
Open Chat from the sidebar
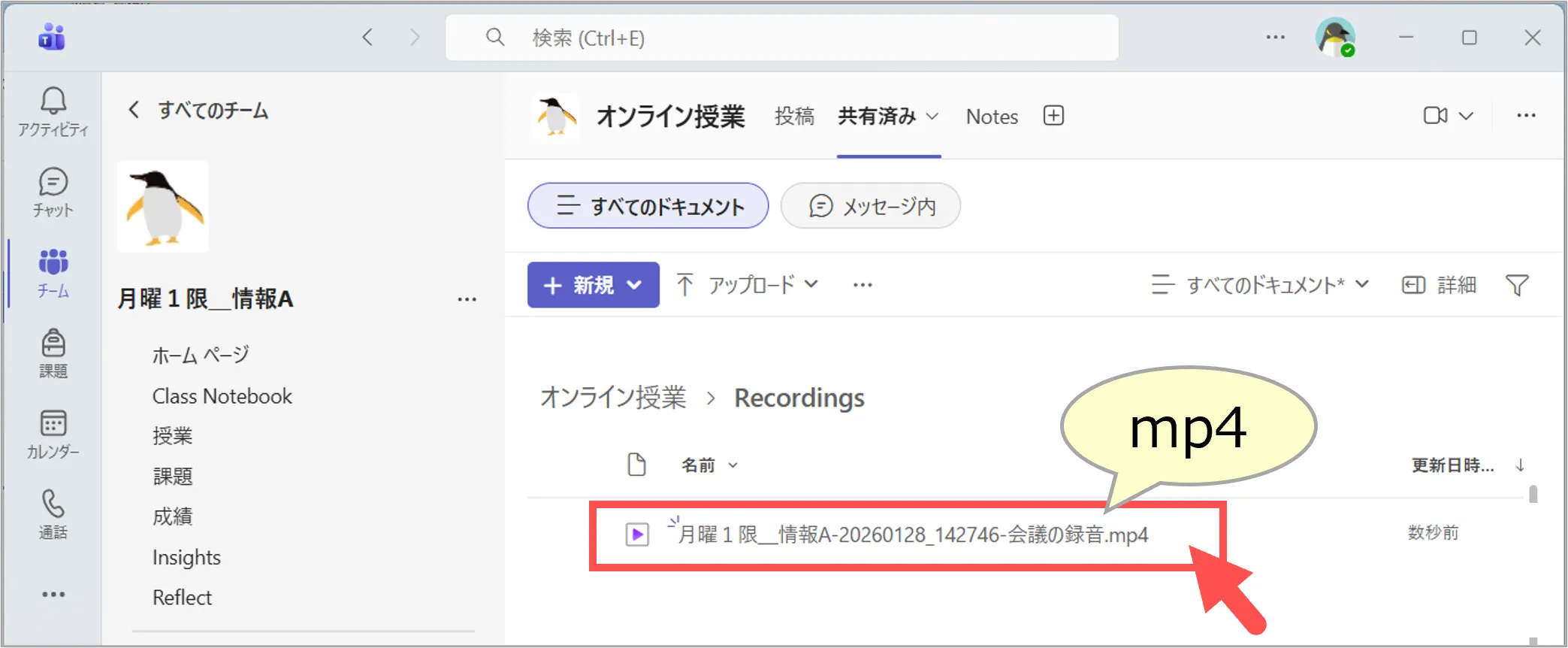[x=53, y=192]
